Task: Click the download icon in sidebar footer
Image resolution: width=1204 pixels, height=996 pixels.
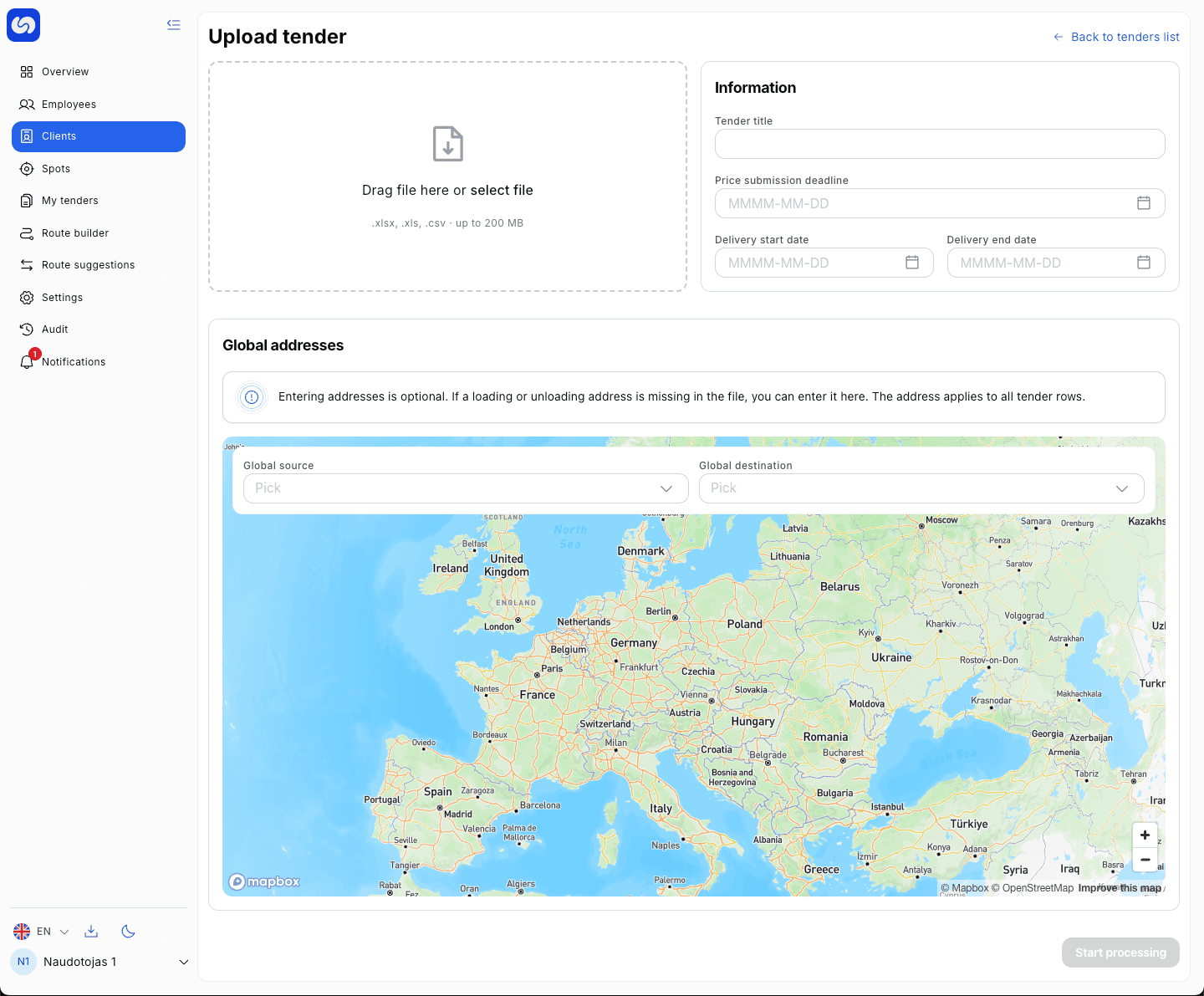Action: tap(92, 932)
